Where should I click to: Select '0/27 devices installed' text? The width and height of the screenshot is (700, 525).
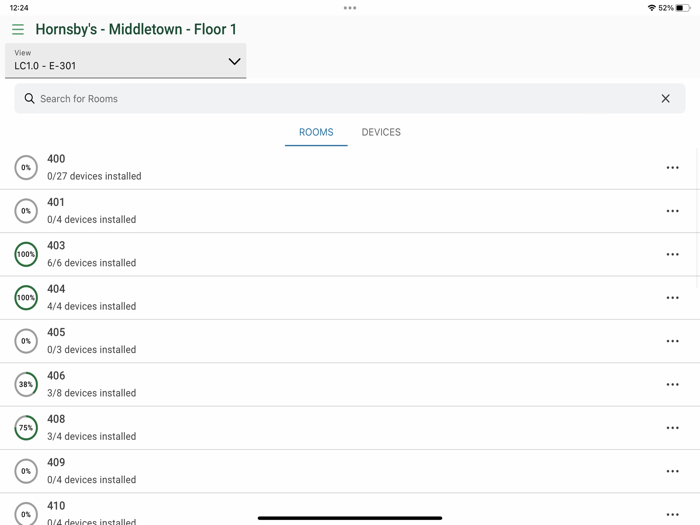[x=94, y=176]
